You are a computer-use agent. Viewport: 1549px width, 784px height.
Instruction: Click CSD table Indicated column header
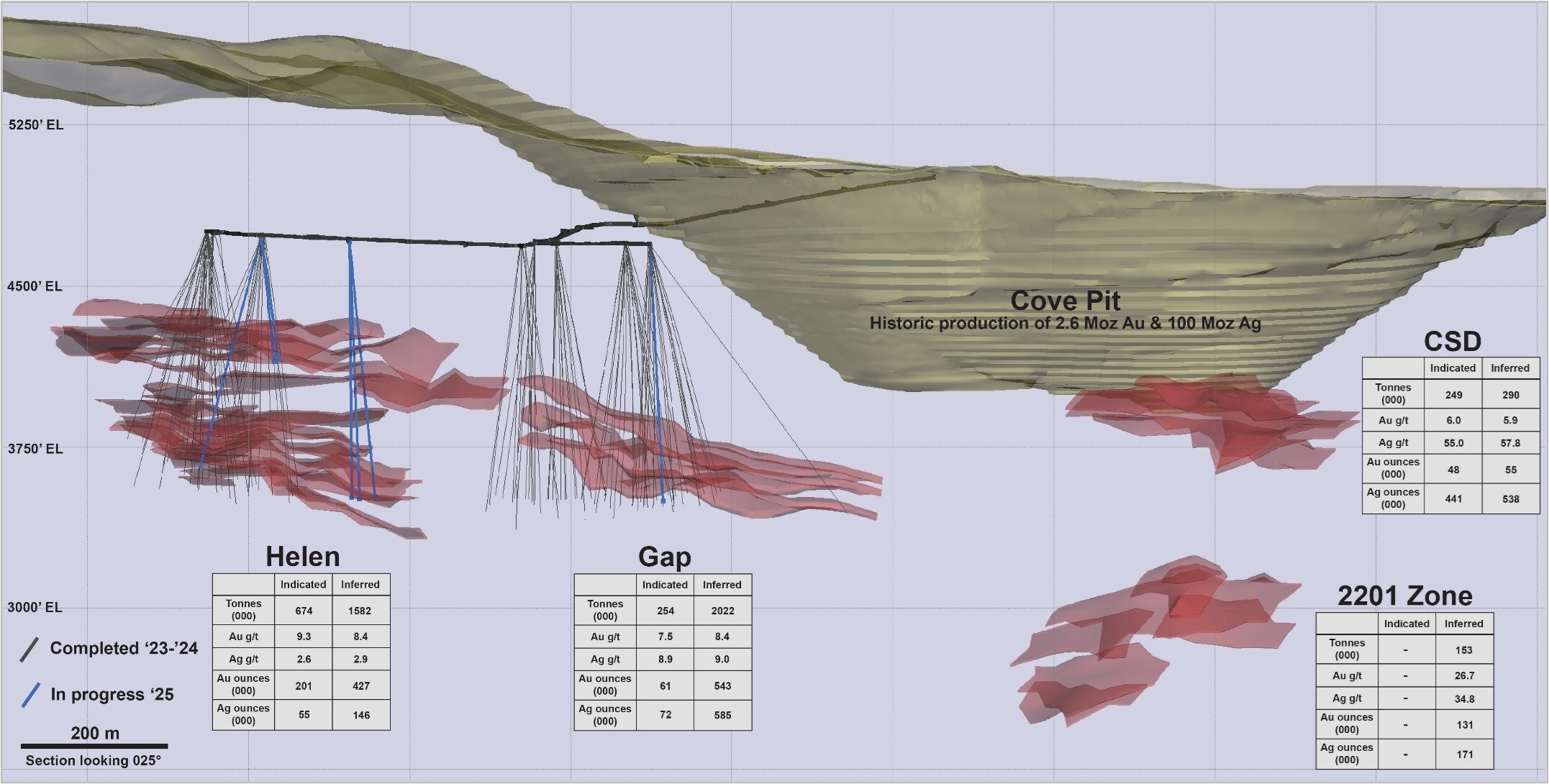point(1453,368)
